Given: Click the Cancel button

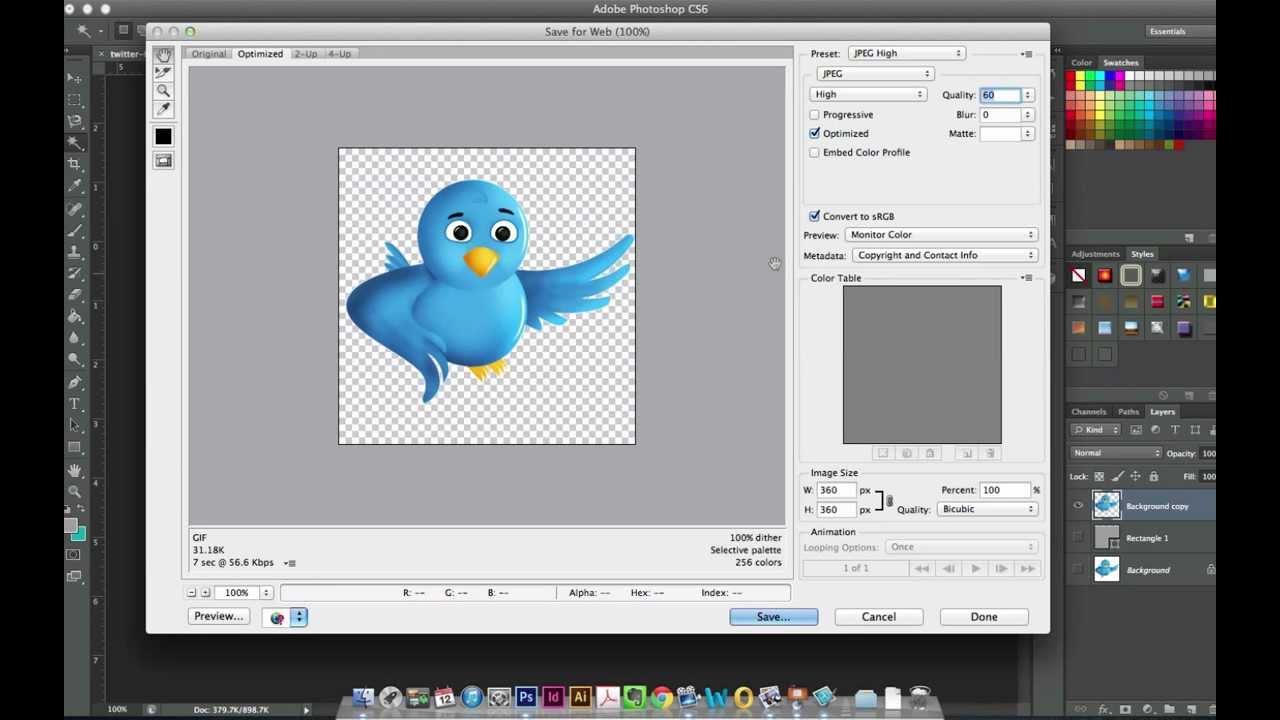Looking at the screenshot, I should coord(878,617).
